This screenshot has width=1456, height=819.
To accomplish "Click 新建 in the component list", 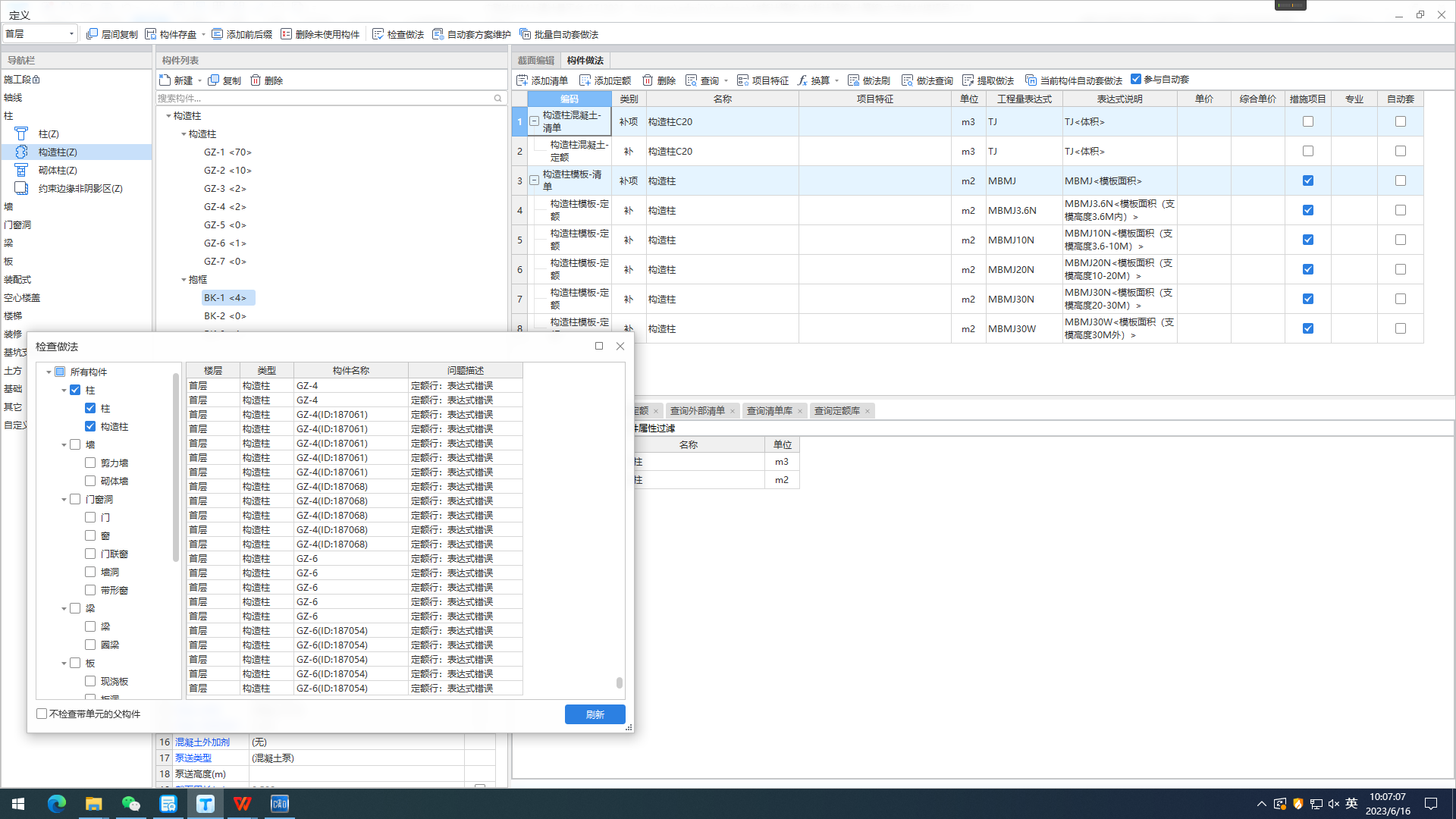I will click(x=177, y=80).
